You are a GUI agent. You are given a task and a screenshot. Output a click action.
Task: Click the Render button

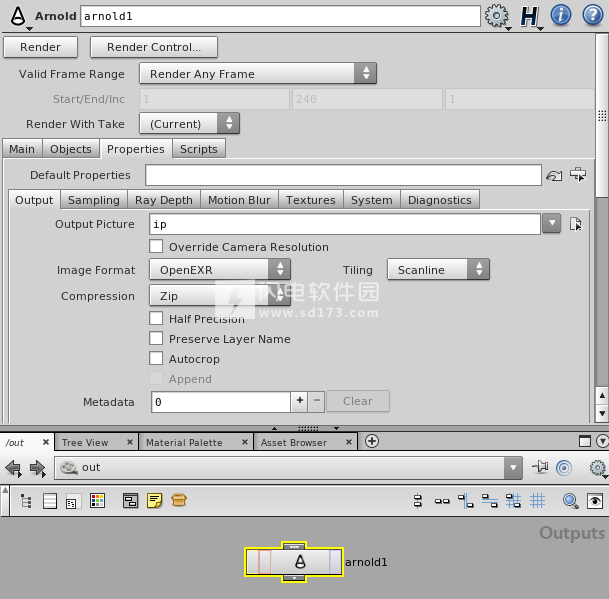(40, 47)
